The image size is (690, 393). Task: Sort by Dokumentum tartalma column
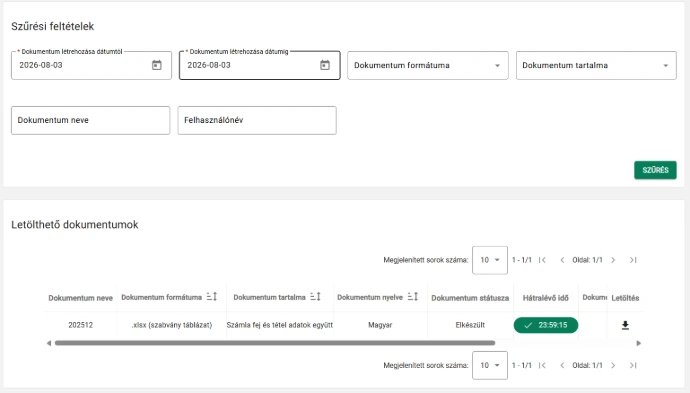[316, 297]
